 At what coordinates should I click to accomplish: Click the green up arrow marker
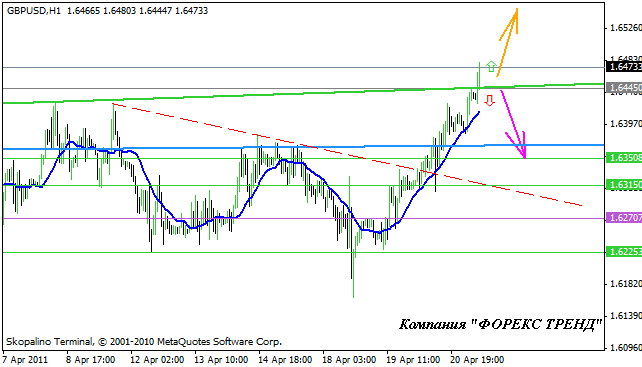click(x=491, y=67)
